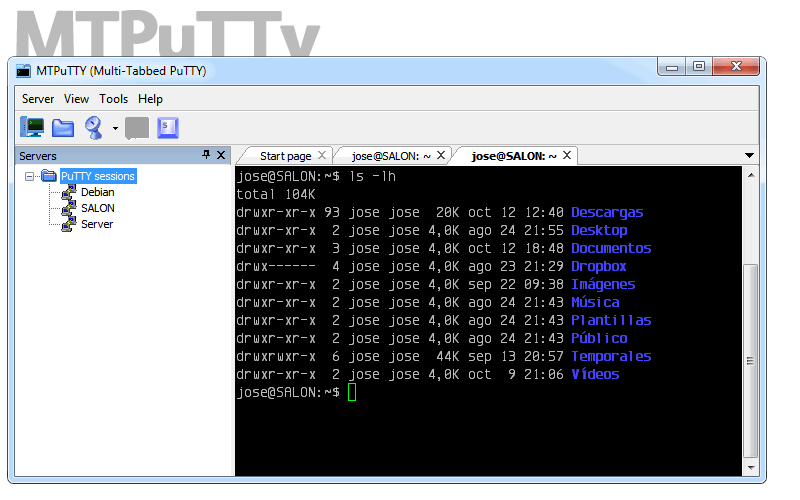
Task: Click the 'ls -lh' command text
Action: 372,177
